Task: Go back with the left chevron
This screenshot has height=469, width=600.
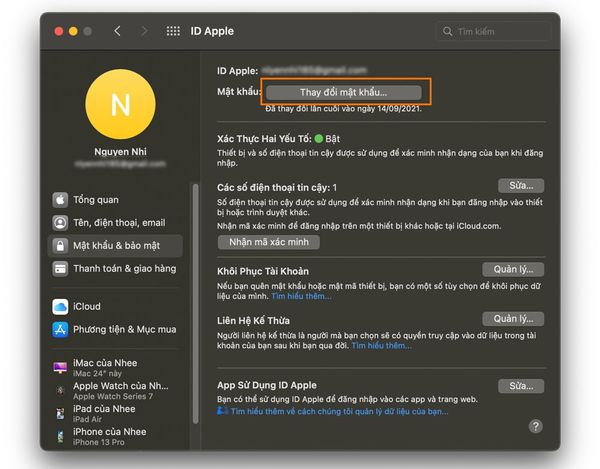Action: click(117, 31)
